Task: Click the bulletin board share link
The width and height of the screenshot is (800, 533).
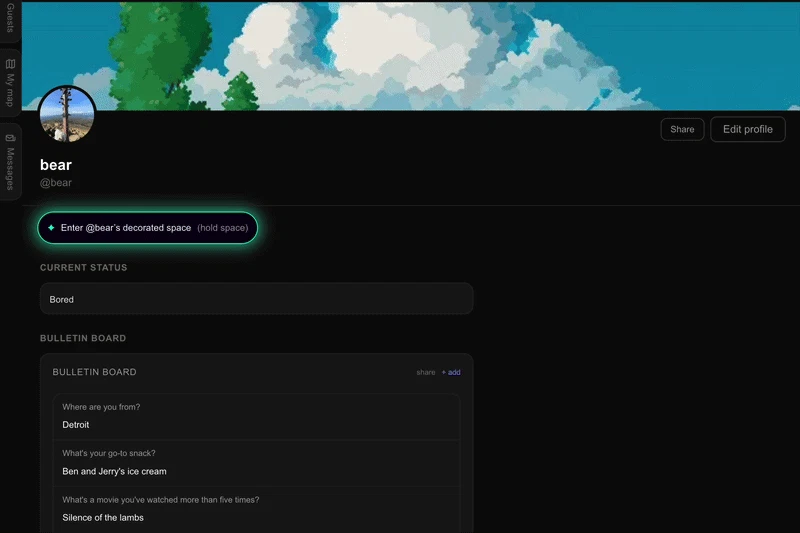Action: 426,372
